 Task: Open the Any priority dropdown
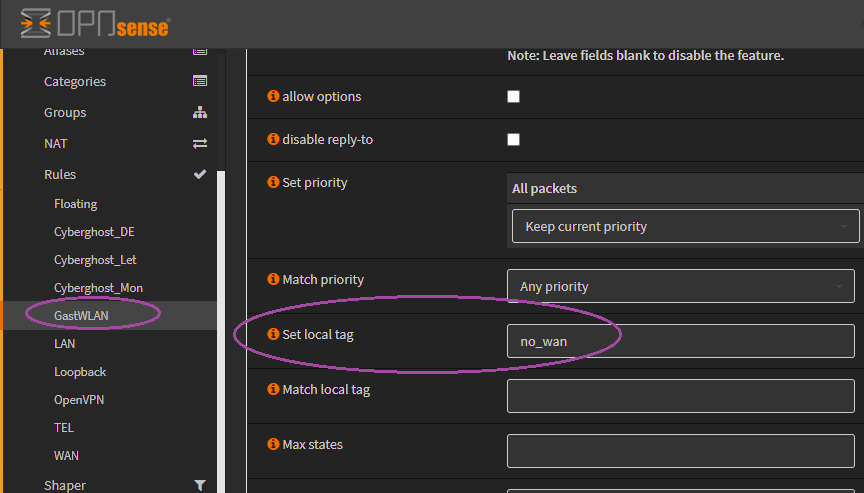point(680,287)
